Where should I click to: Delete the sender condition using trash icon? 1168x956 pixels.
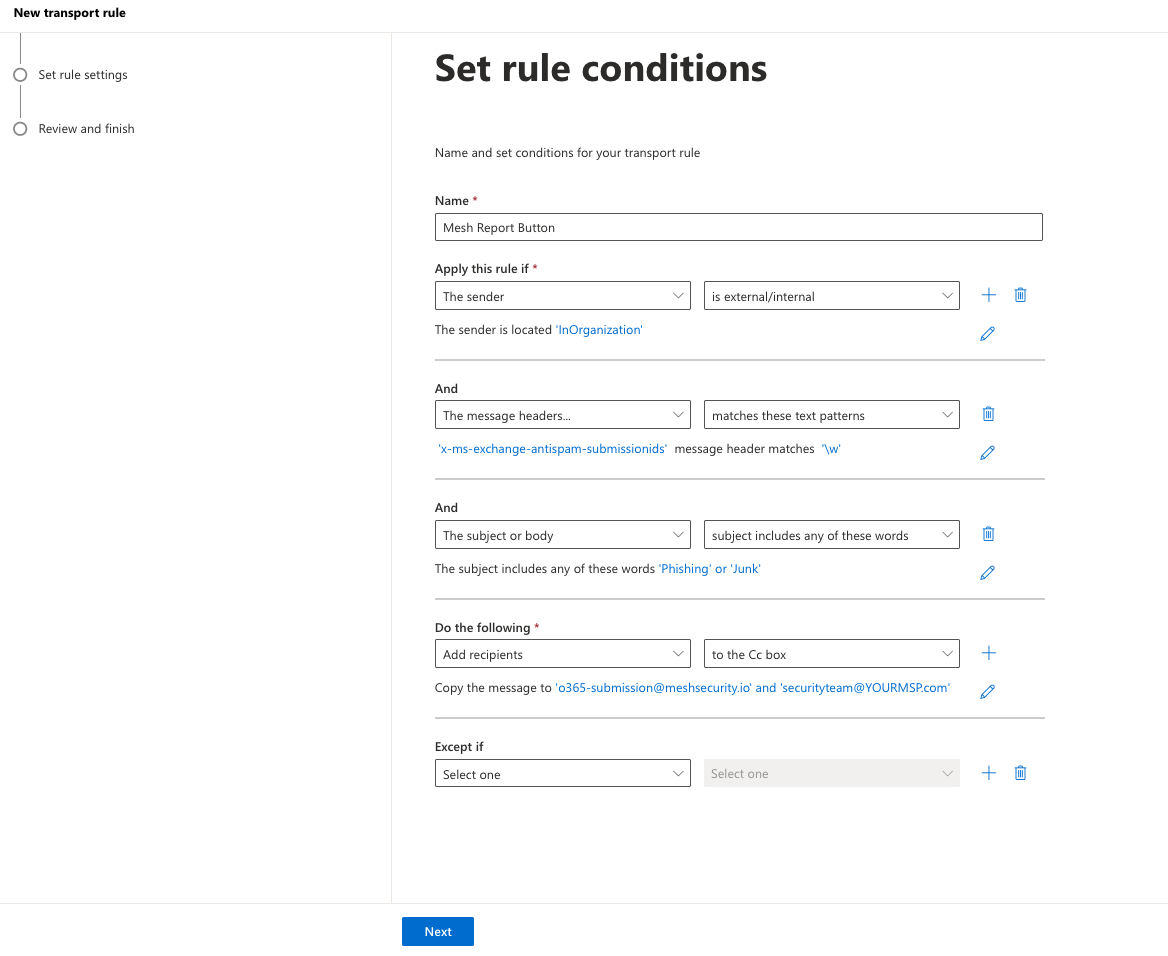pos(1020,295)
